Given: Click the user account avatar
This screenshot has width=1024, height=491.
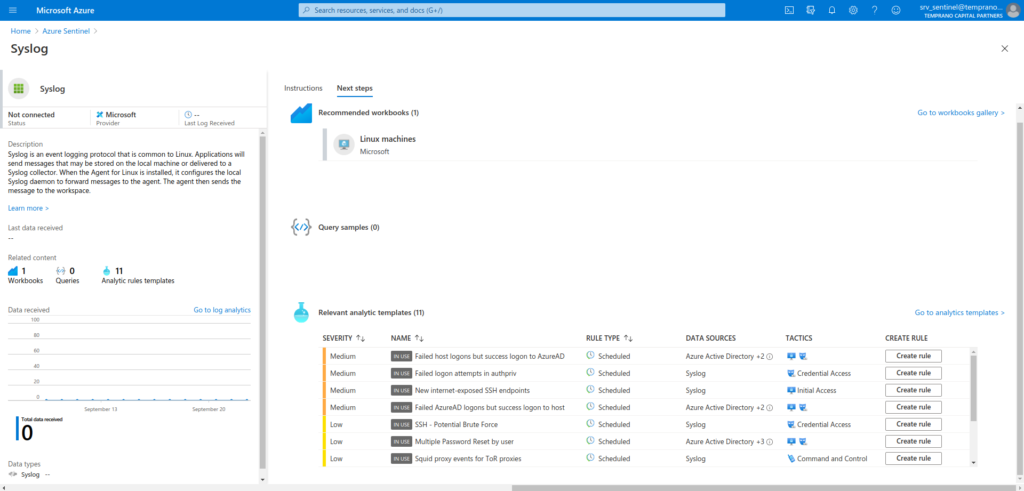Looking at the screenshot, I should [1012, 10].
